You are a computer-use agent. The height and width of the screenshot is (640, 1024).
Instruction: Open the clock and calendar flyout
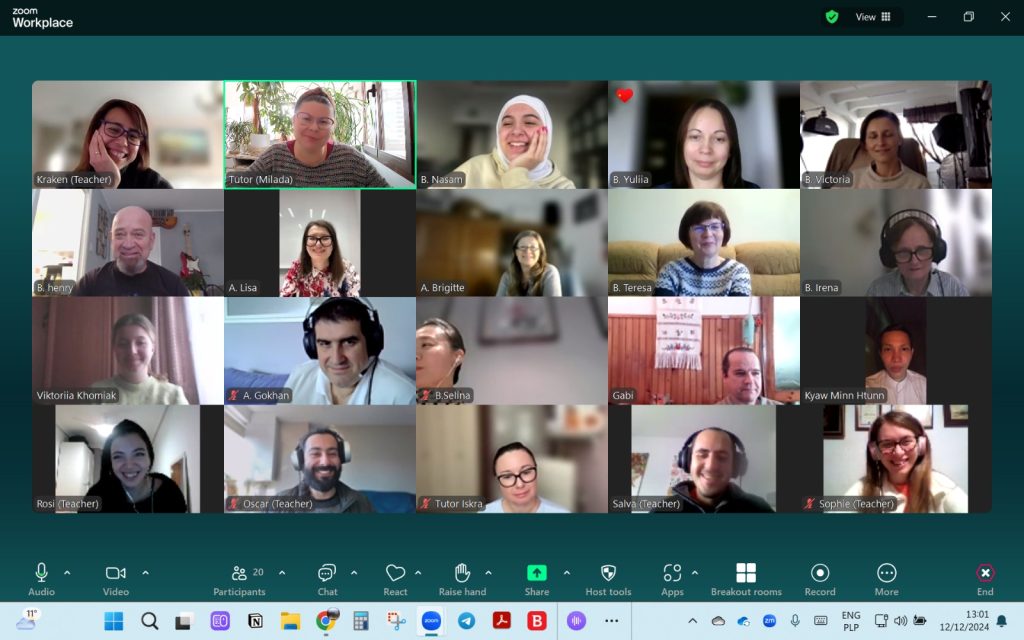(964, 621)
